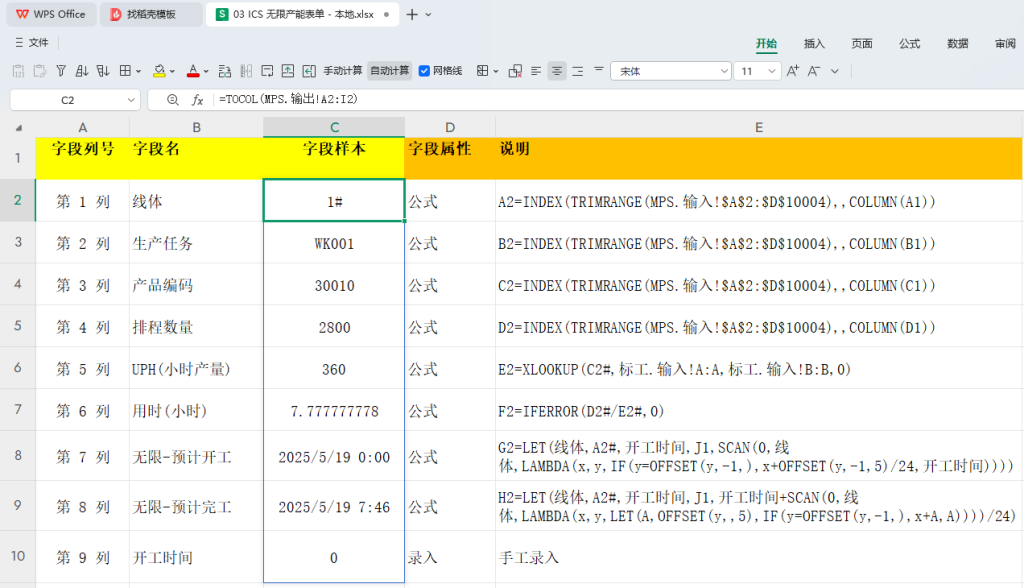1024x588 pixels.
Task: Click the 自动计算 auto calculation button
Action: [390, 71]
